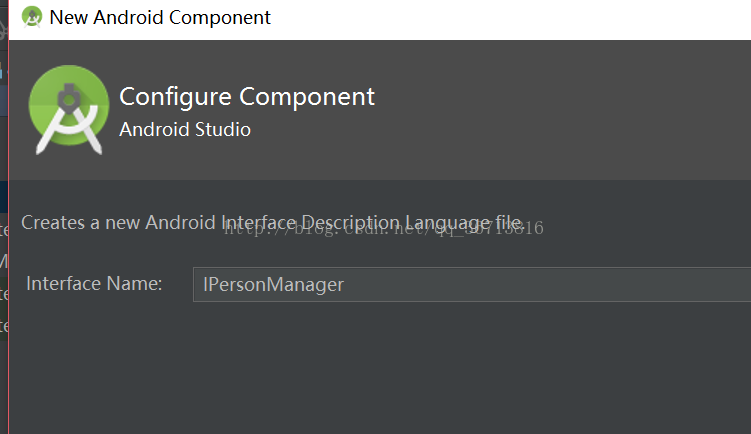Click the Android icon in the title bar
Image resolution: width=751 pixels, height=434 pixels.
click(x=32, y=17)
